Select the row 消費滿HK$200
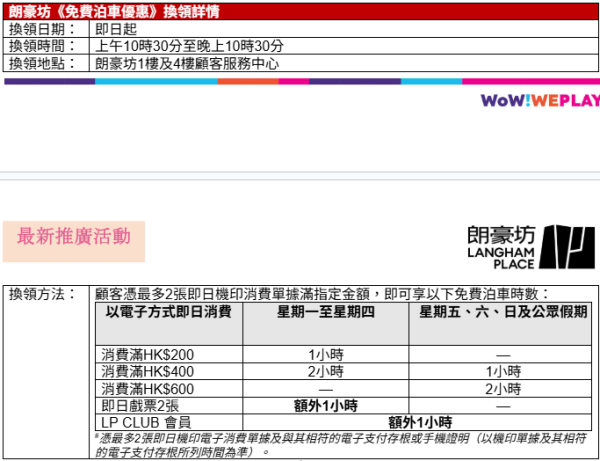This screenshot has height=461, width=600. coord(344,355)
